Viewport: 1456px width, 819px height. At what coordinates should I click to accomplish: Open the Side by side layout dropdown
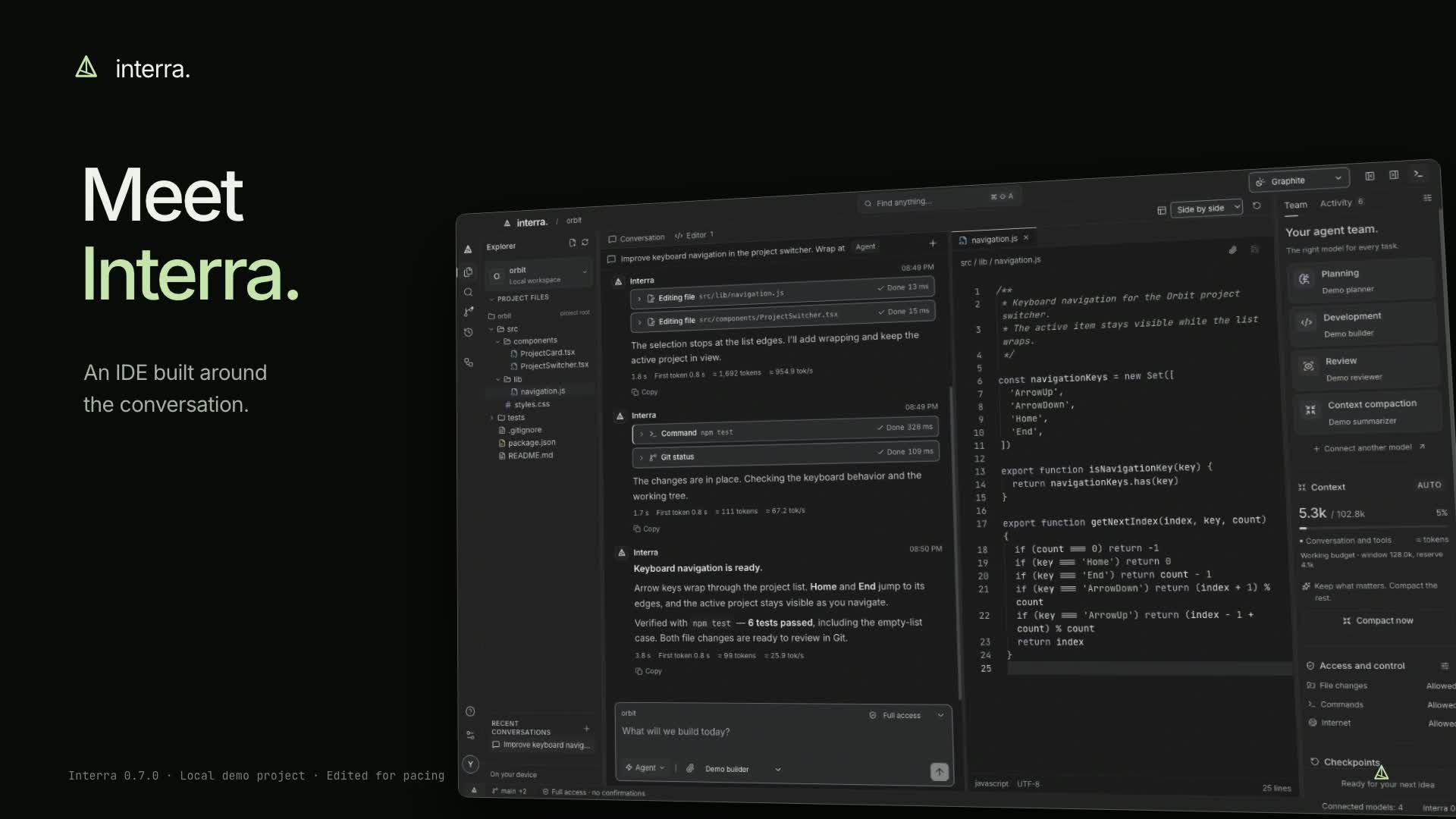pyautogui.click(x=1207, y=209)
